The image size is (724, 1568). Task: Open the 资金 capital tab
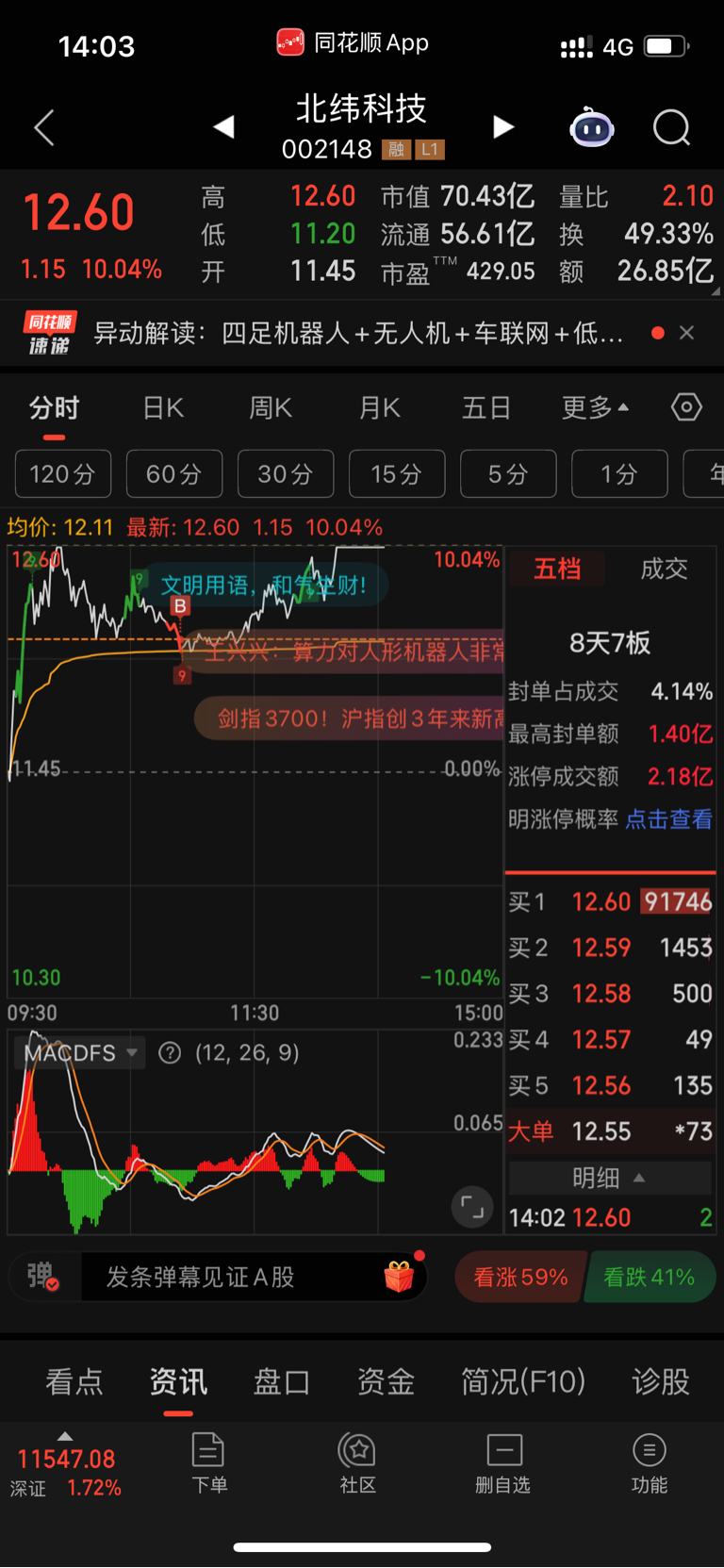[386, 1382]
